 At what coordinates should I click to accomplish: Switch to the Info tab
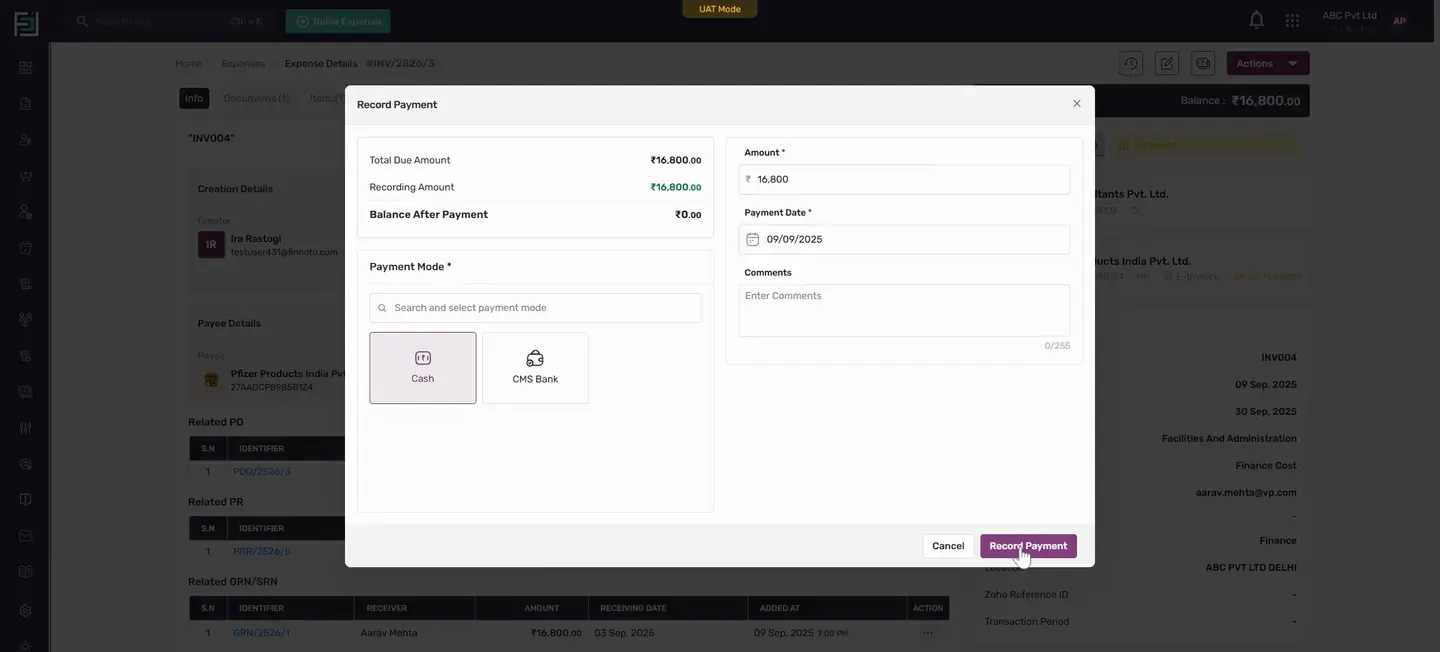tap(194, 98)
